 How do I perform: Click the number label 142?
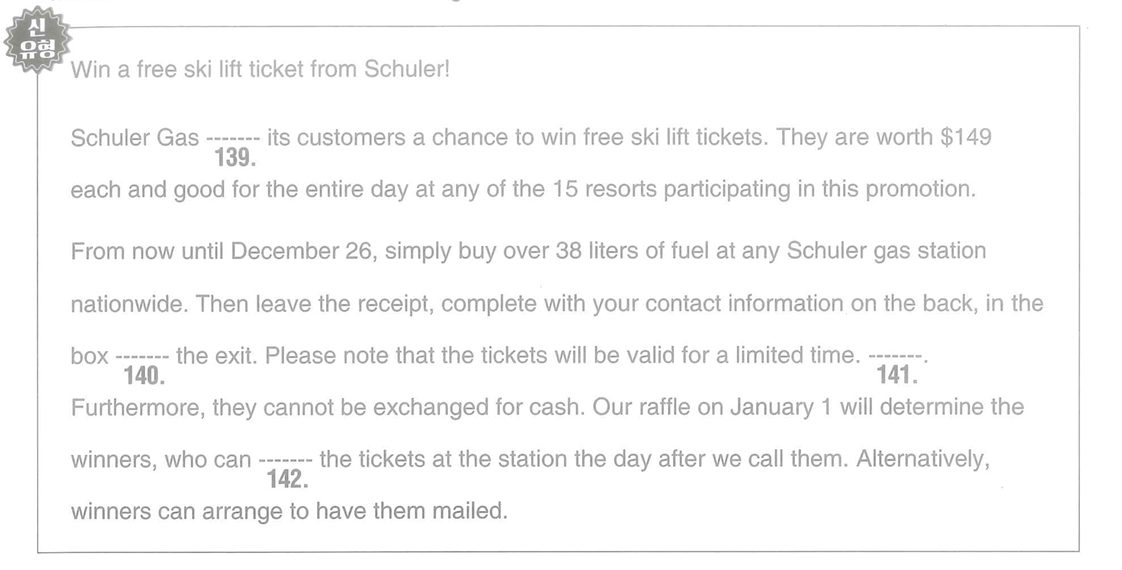pyautogui.click(x=288, y=479)
